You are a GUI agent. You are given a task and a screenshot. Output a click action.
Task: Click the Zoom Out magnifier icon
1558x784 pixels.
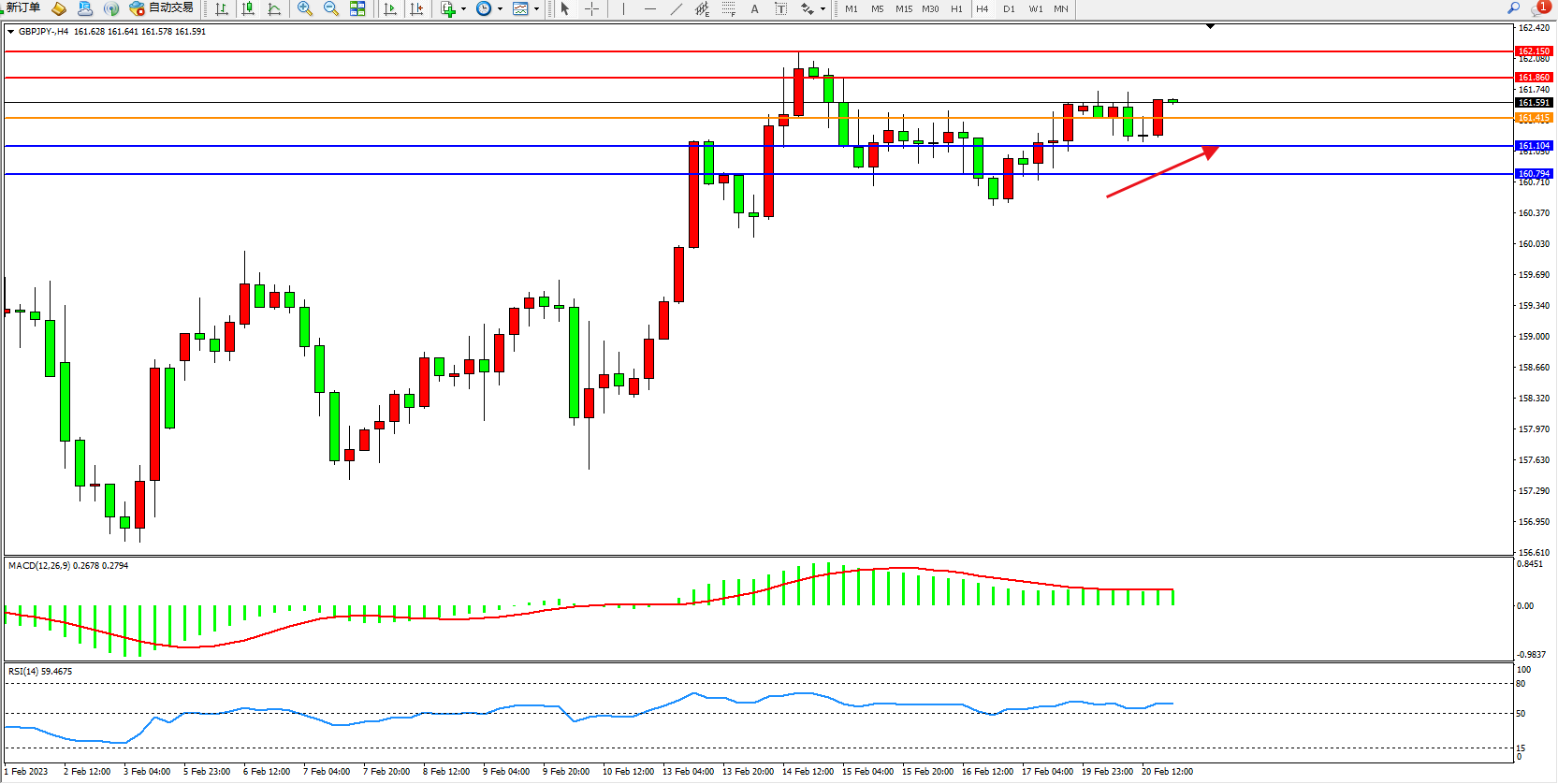pos(330,8)
